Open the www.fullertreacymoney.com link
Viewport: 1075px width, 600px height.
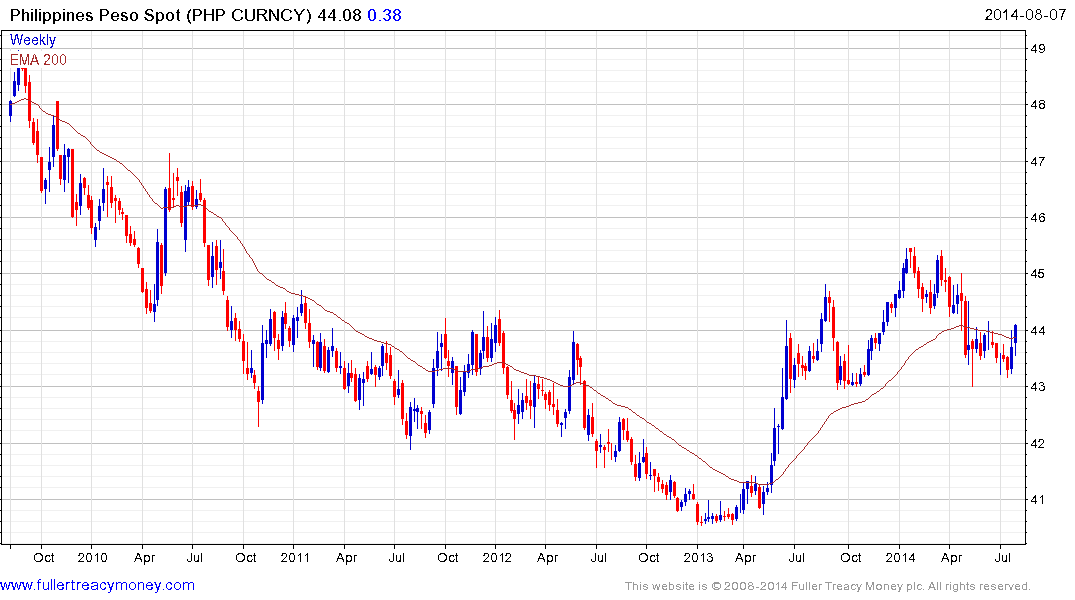pyautogui.click(x=97, y=586)
